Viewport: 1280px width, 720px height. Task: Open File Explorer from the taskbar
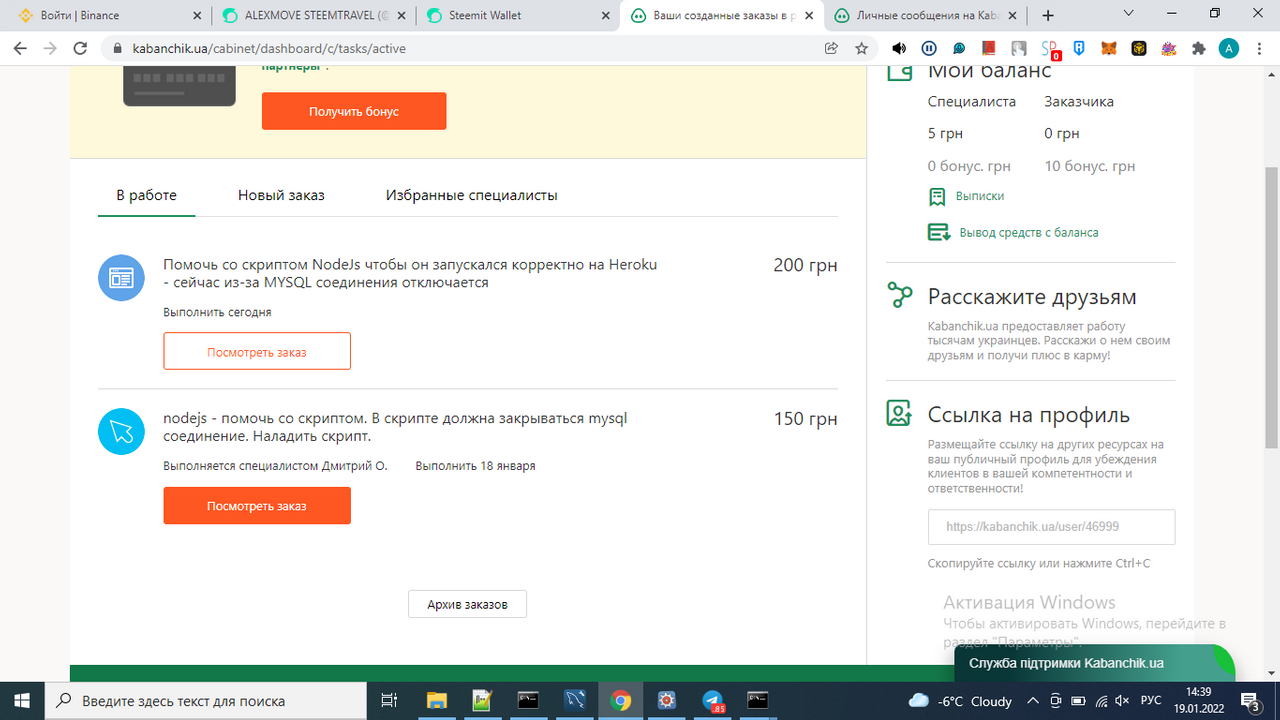tap(436, 700)
